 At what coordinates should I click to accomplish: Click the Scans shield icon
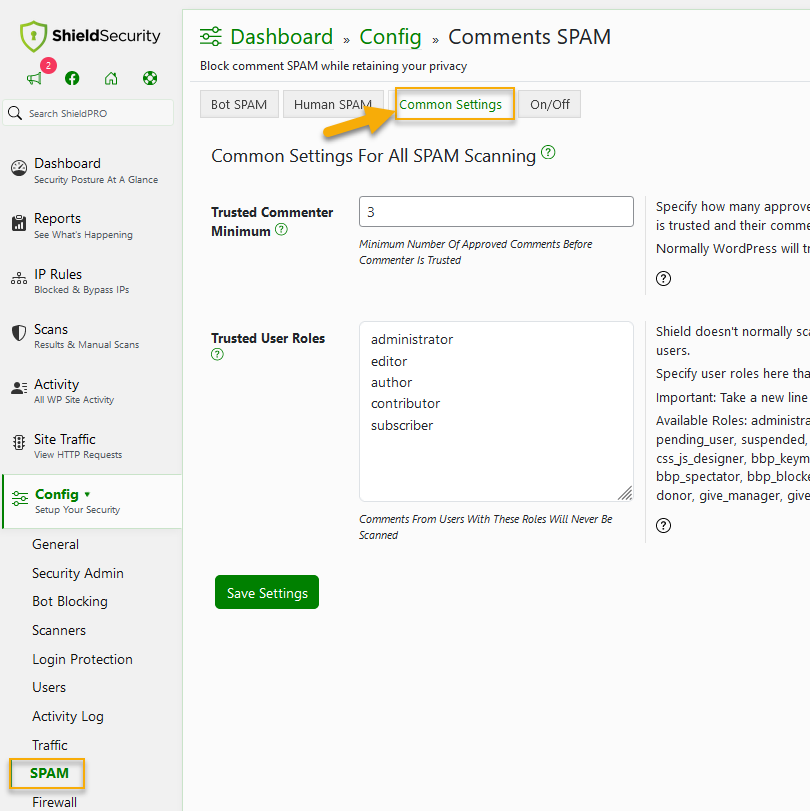(x=19, y=333)
